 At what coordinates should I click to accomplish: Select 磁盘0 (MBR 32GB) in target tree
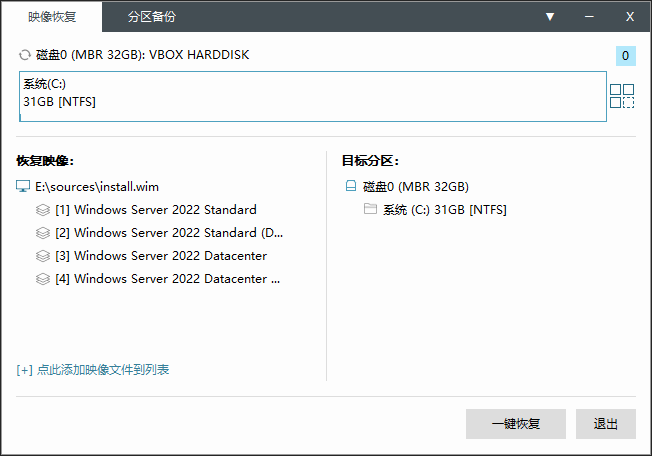(415, 187)
